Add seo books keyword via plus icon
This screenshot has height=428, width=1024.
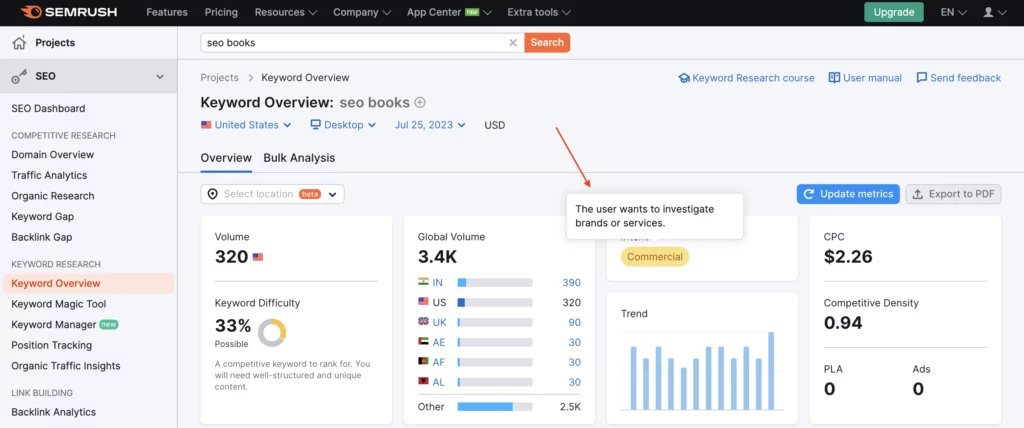[x=420, y=103]
